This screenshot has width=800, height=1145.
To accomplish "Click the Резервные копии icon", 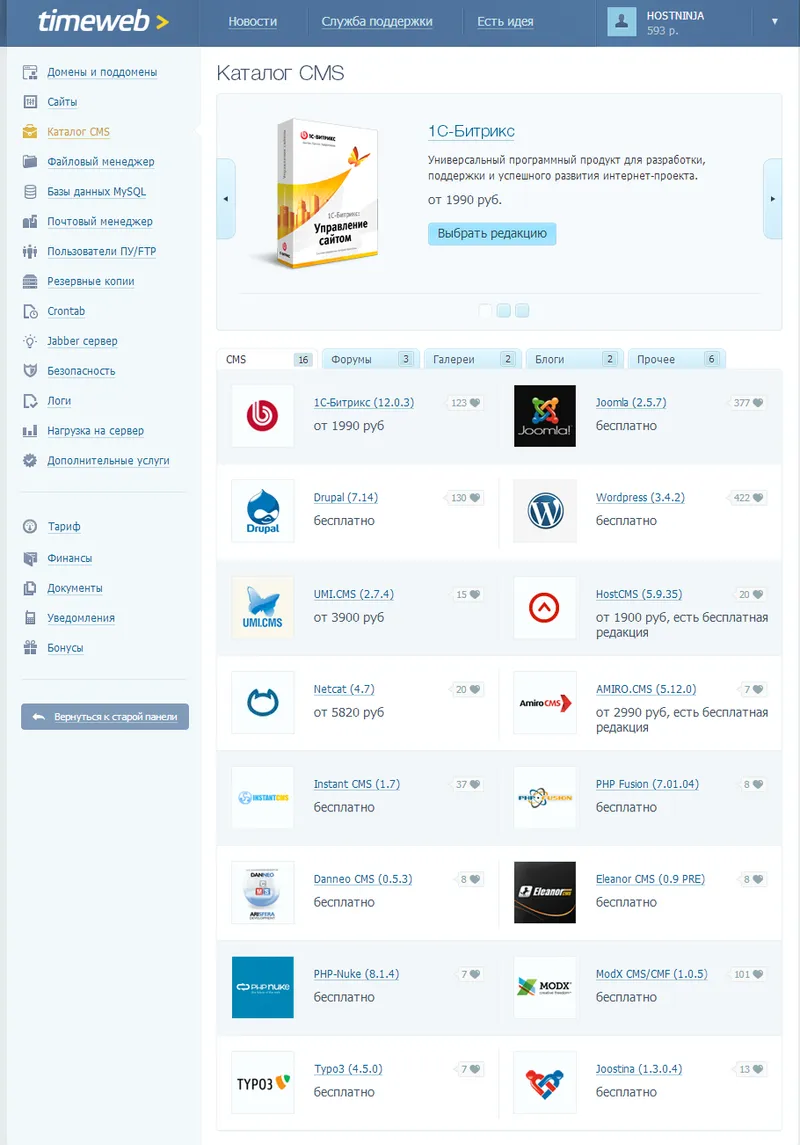I will pyautogui.click(x=30, y=281).
